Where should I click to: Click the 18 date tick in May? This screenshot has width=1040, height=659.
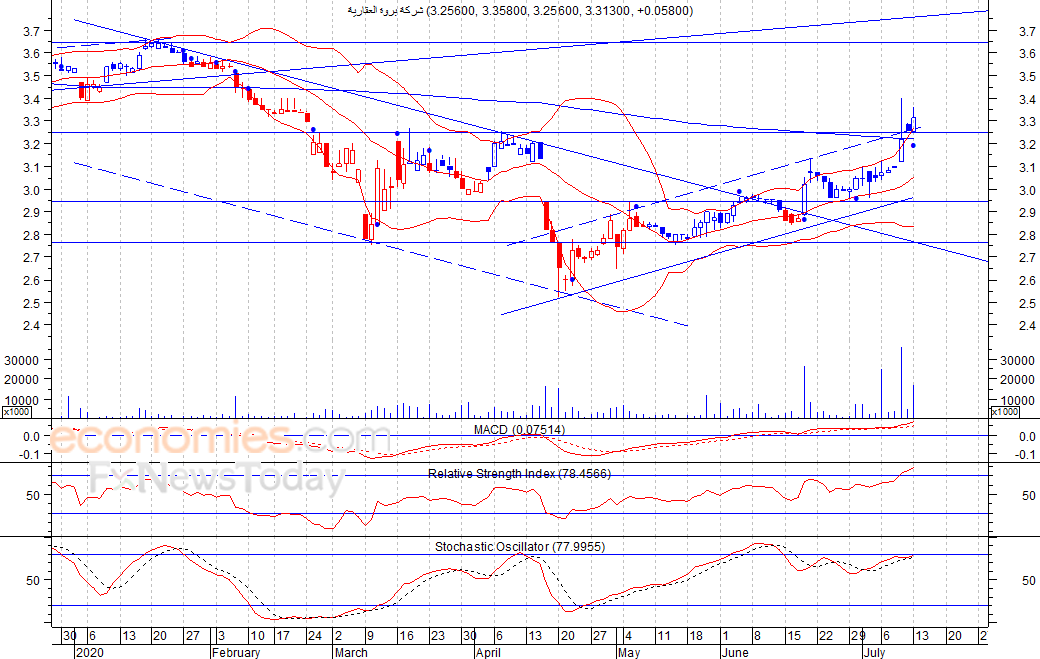[695, 636]
